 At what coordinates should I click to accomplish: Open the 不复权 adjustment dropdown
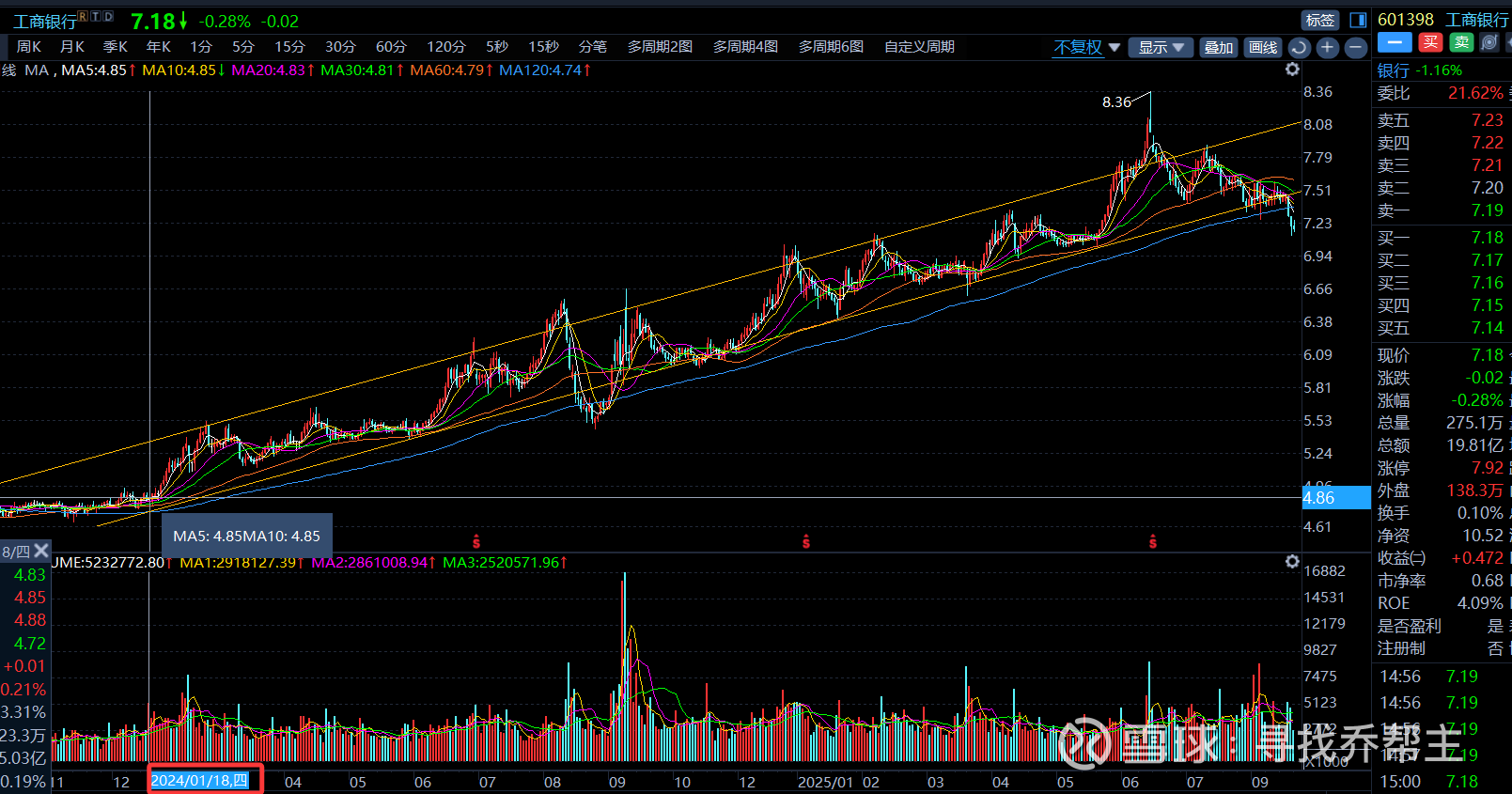(x=1087, y=47)
